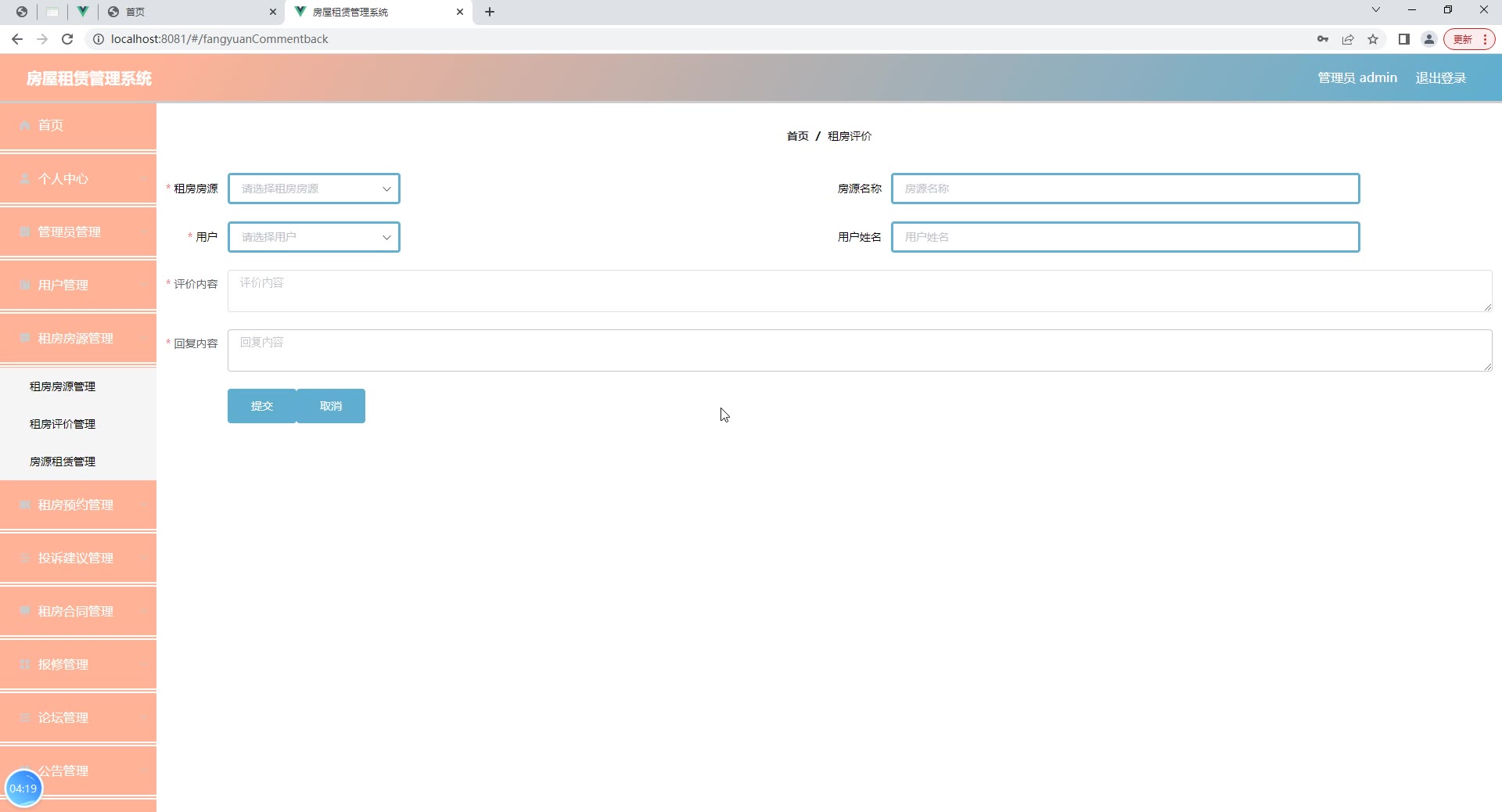Click the 取消 cancel button
The image size is (1502, 812).
(331, 406)
